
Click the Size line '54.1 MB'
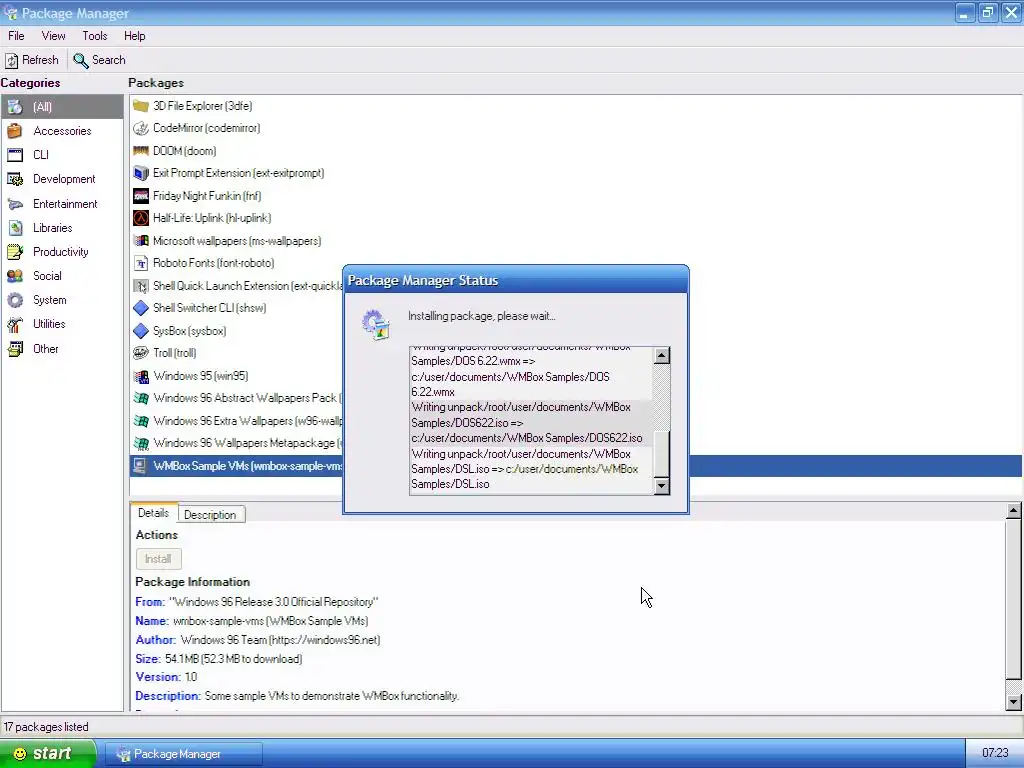pos(219,659)
